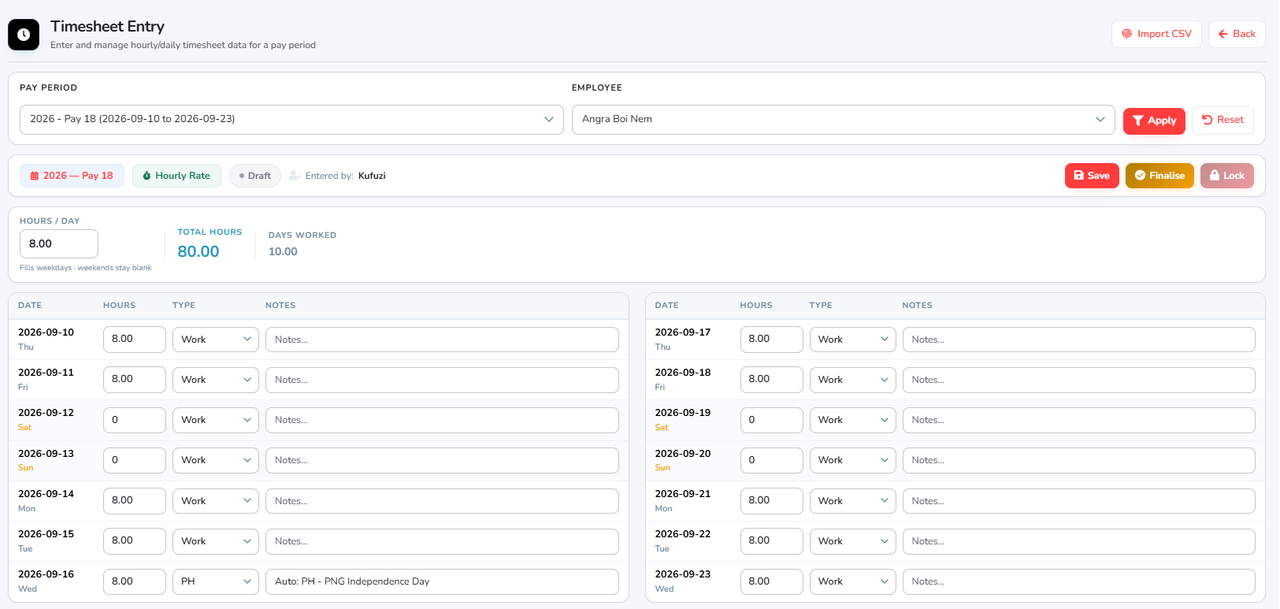Open the type dropdown for 2026-09-15
This screenshot has width=1280, height=609.
[215, 541]
